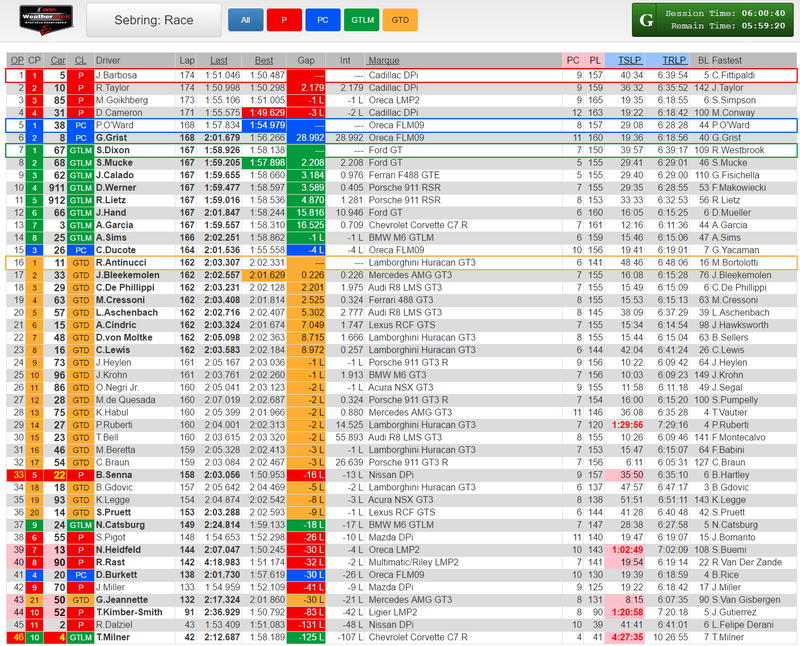
Task: Sort by TSLP column header
Action: 629,60
